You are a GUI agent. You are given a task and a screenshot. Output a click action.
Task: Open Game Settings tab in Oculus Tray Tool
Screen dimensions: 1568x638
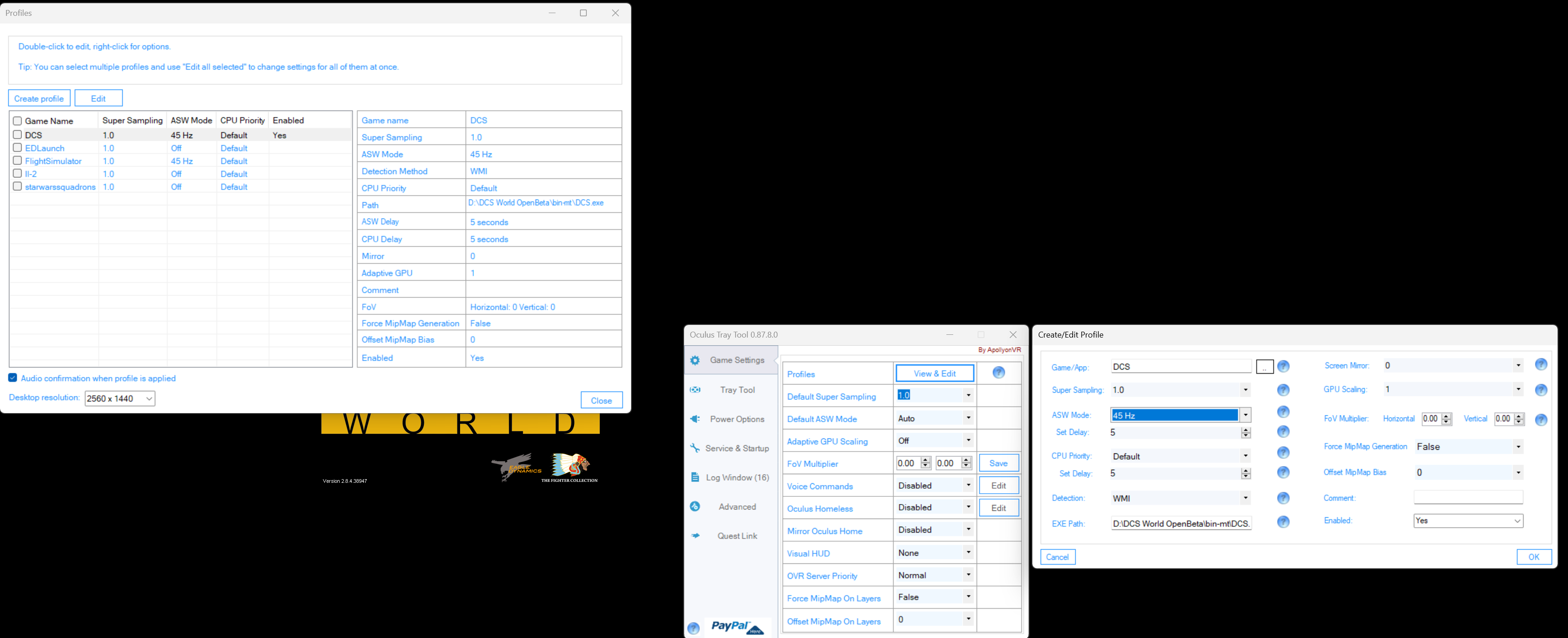(x=731, y=360)
